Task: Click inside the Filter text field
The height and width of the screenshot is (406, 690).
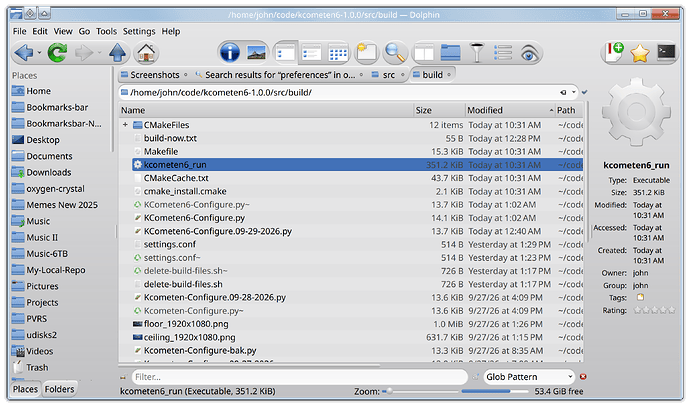Action: [299, 377]
